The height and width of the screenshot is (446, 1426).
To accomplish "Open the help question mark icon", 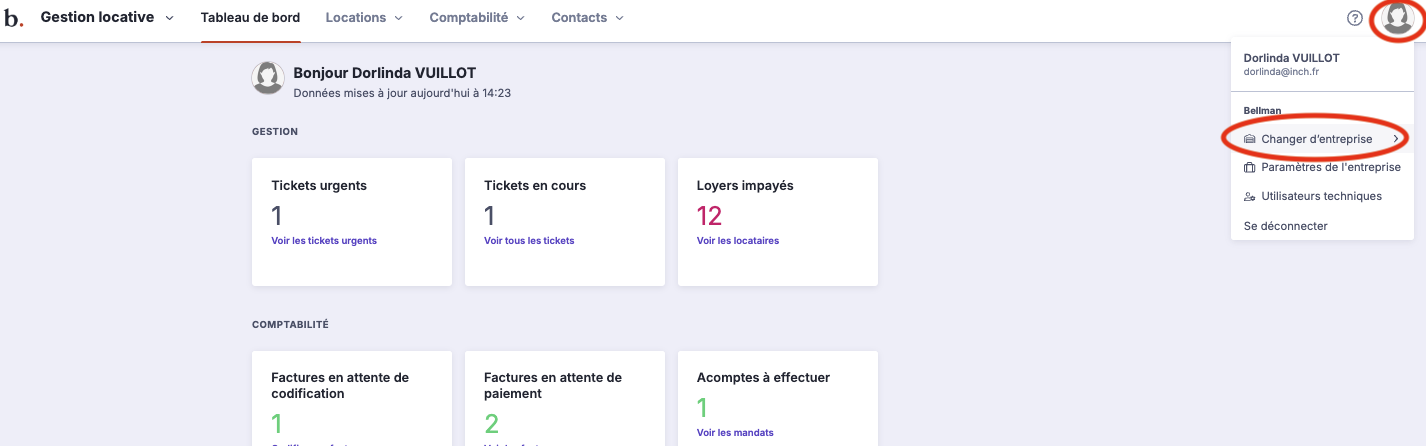I will click(x=1355, y=18).
